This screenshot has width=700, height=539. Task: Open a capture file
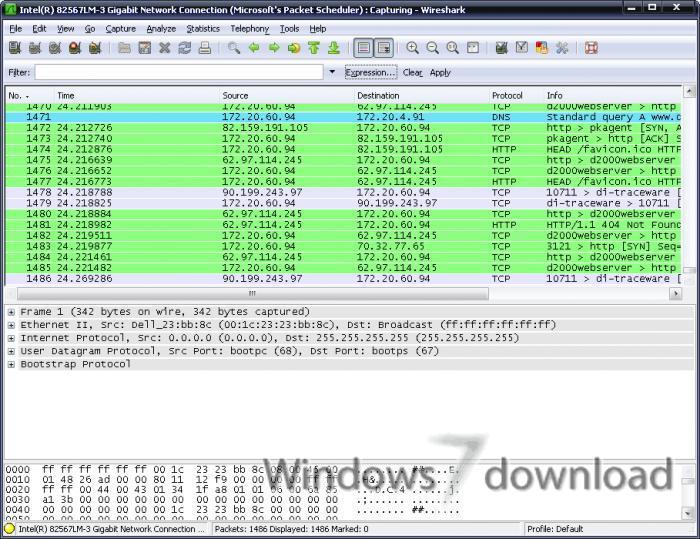[125, 48]
